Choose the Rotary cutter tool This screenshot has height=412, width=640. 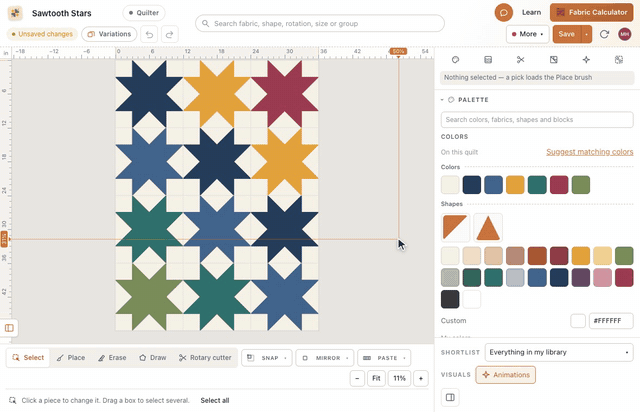tap(205, 358)
